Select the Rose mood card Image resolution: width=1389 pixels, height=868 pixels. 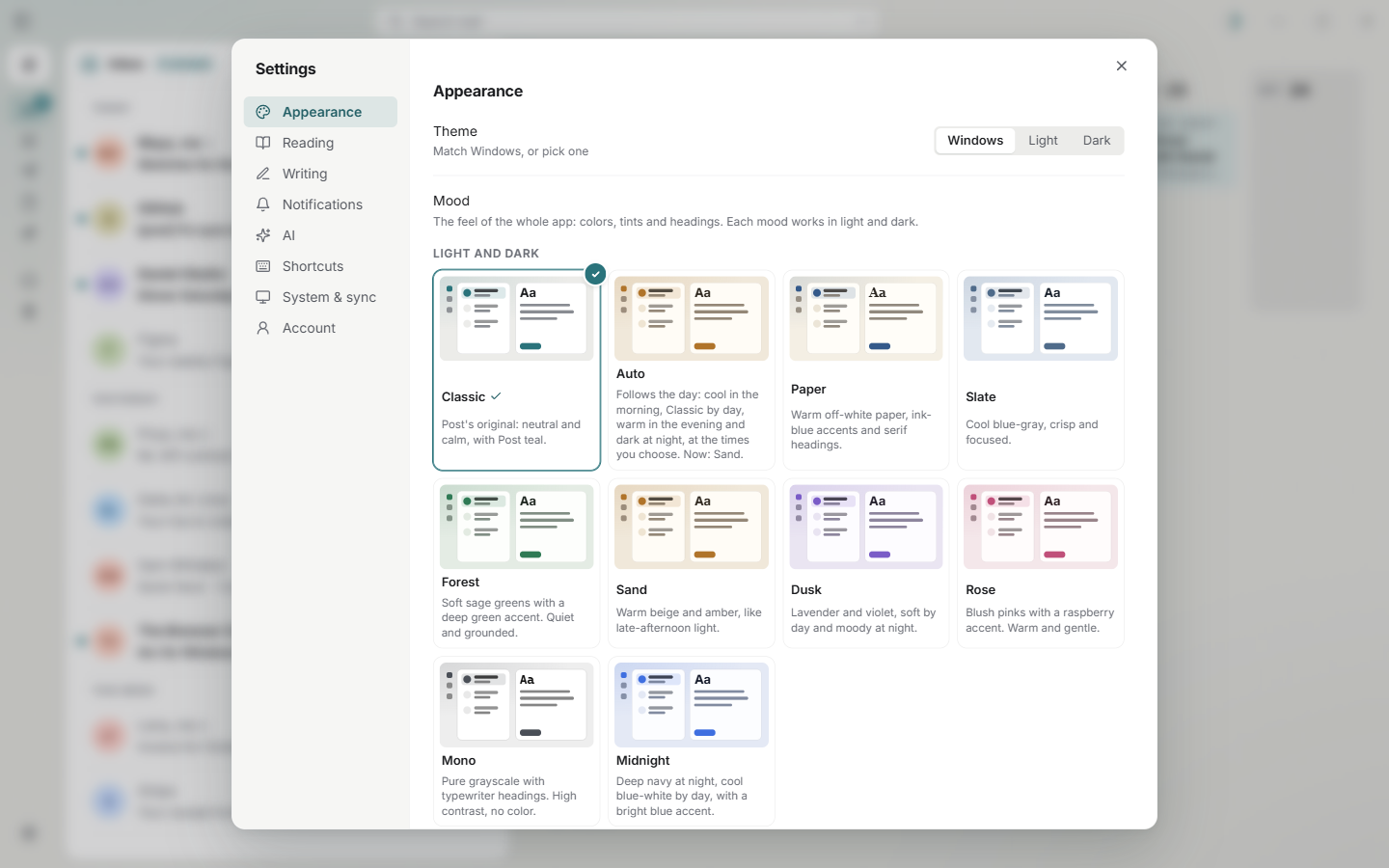1041,563
